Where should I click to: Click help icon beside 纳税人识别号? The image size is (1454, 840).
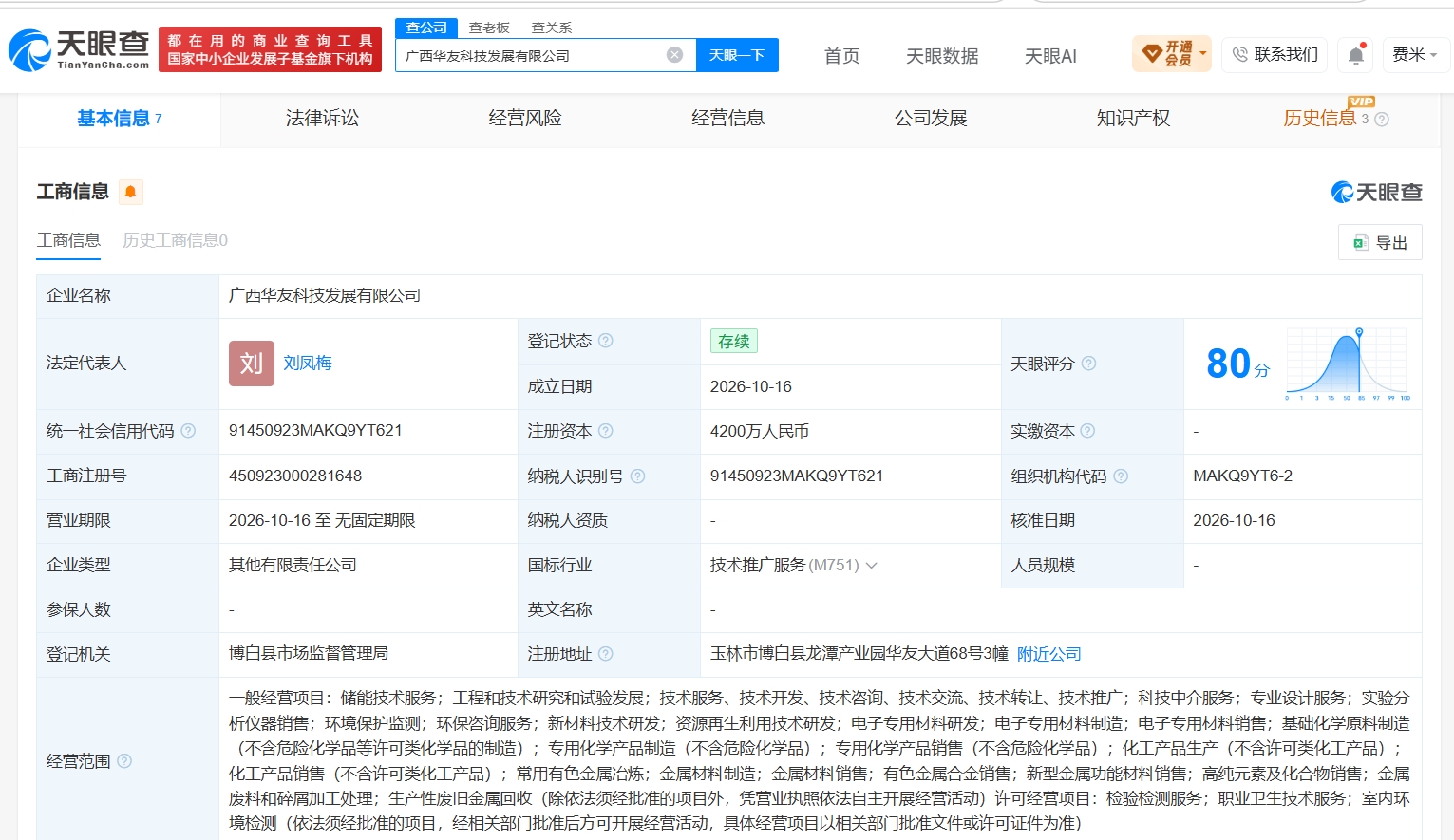tap(637, 476)
